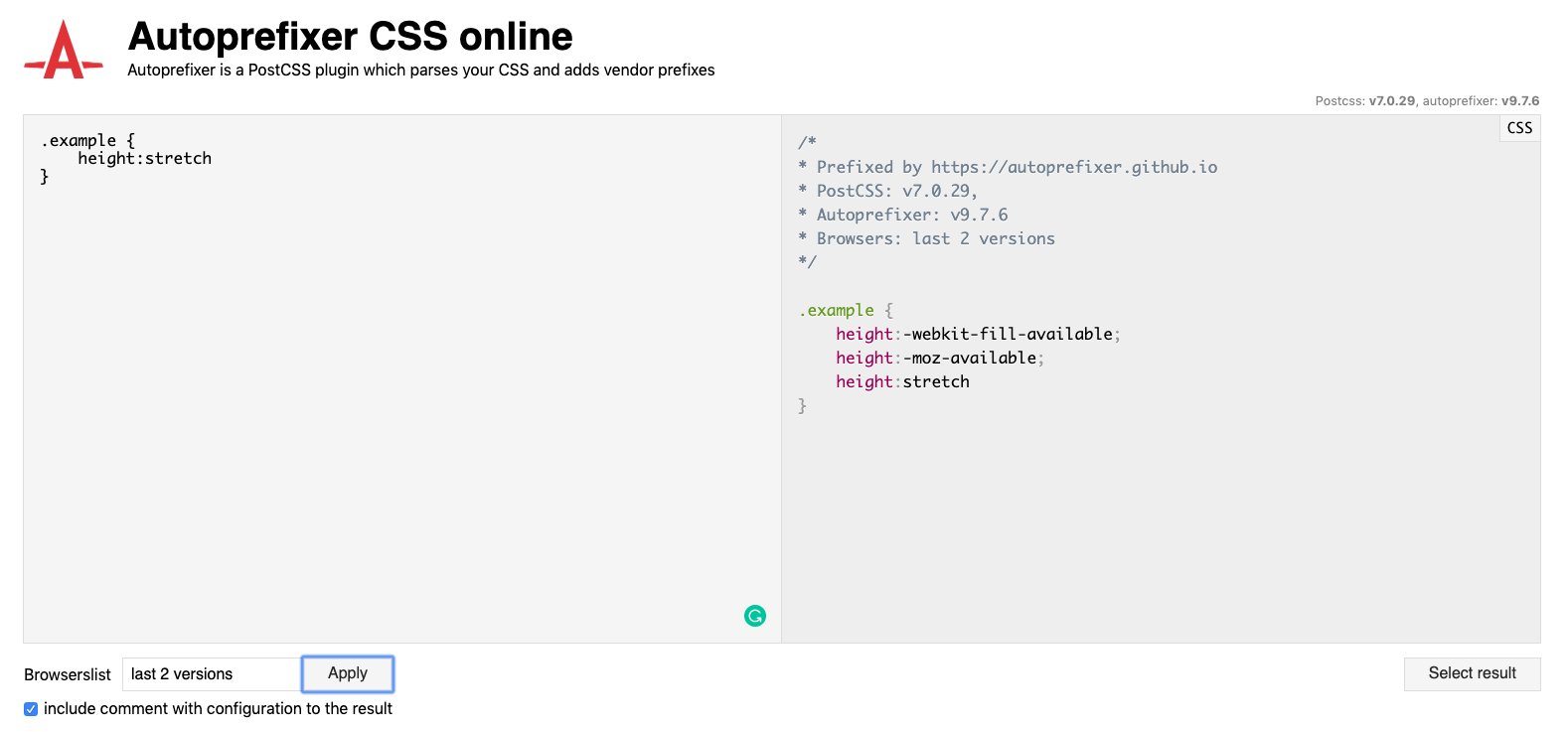1568x732 pixels.
Task: Click the Apply button
Action: click(348, 673)
